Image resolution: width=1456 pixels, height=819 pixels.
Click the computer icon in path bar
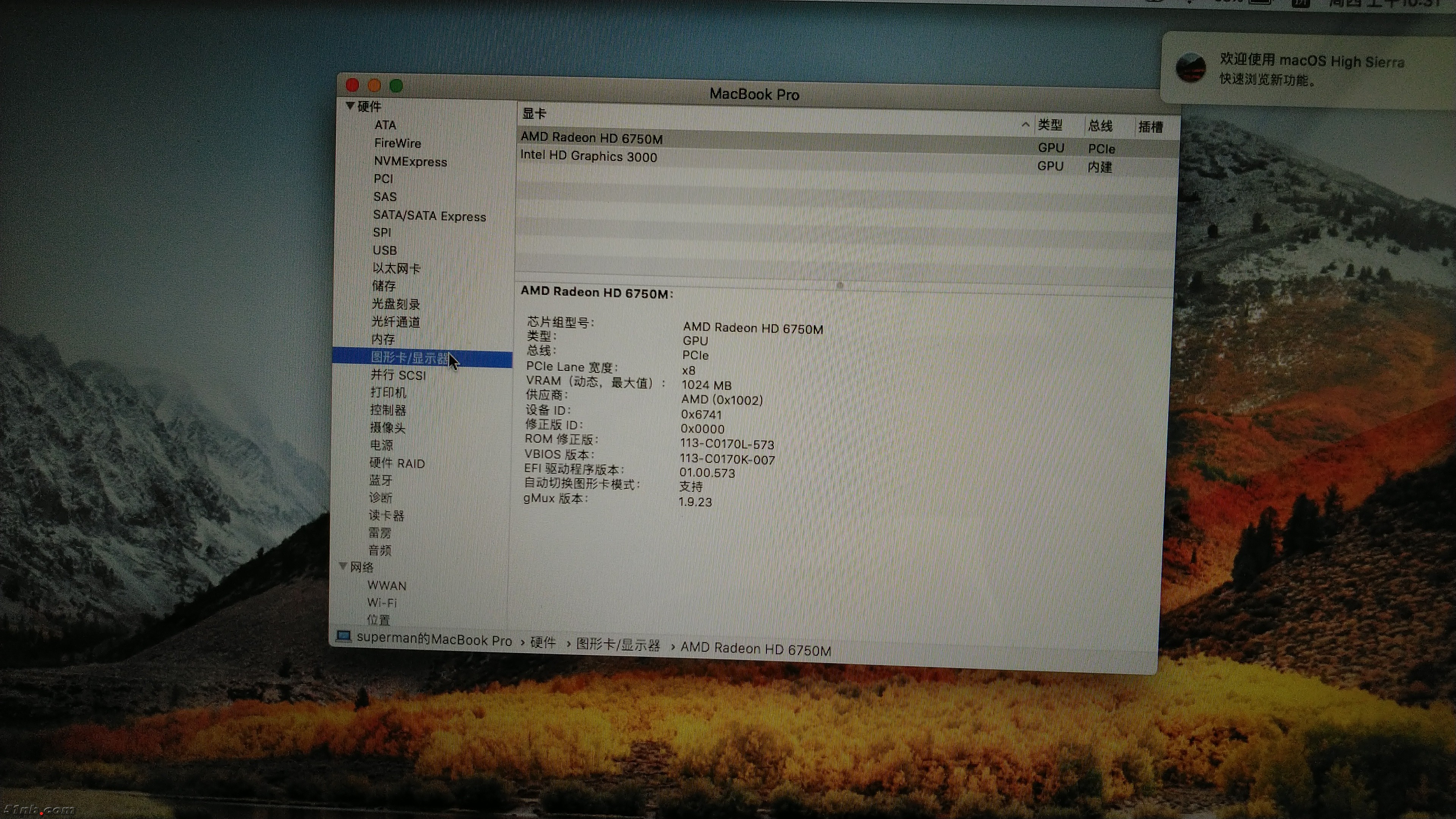pyautogui.click(x=343, y=637)
